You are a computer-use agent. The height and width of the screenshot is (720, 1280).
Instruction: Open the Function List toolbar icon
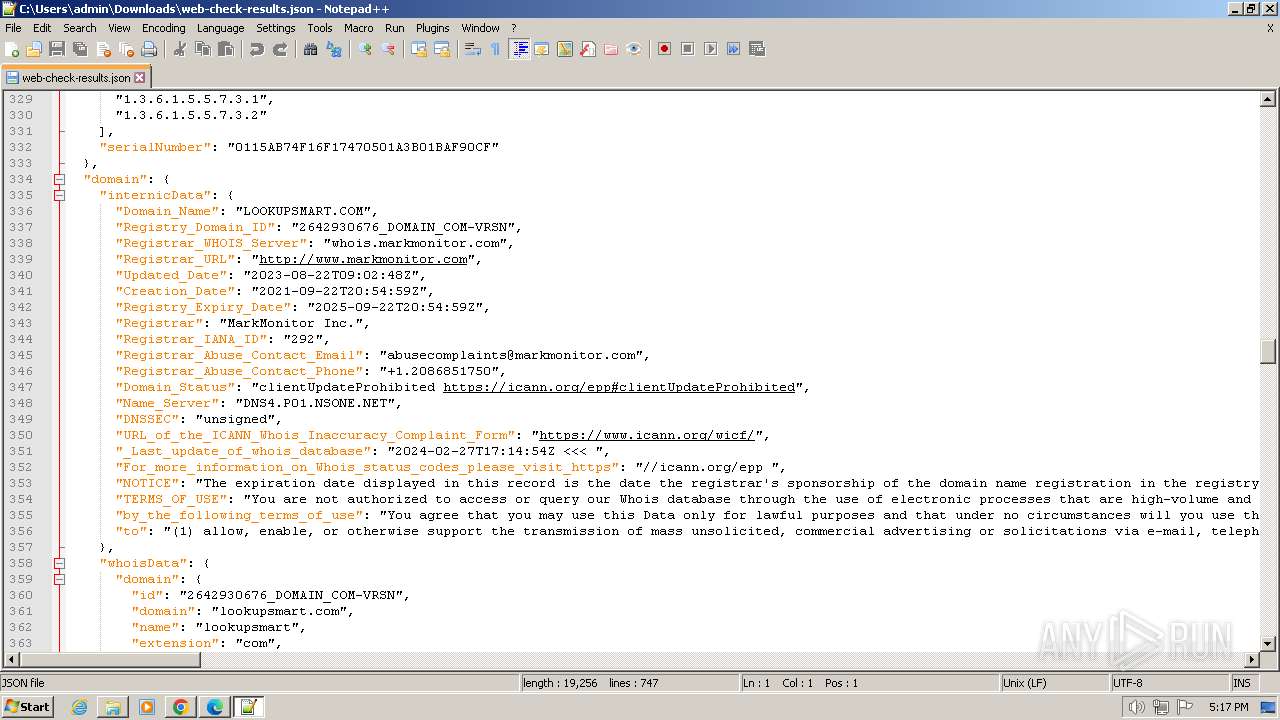(588, 49)
